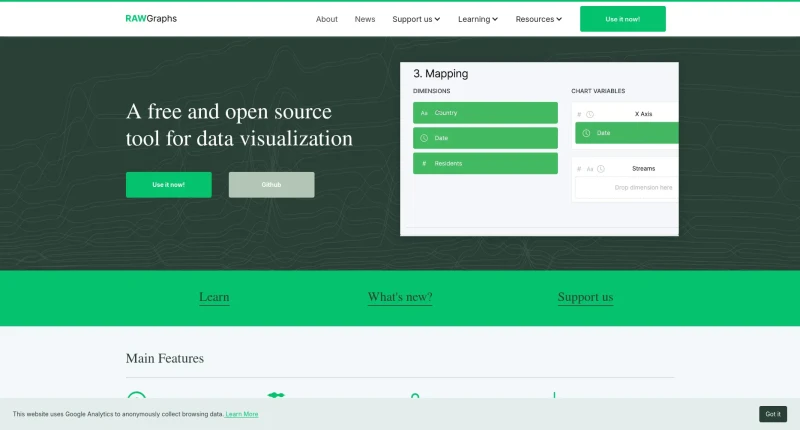Click the text-type icon on Country chip
This screenshot has width=800, height=430.
point(424,113)
